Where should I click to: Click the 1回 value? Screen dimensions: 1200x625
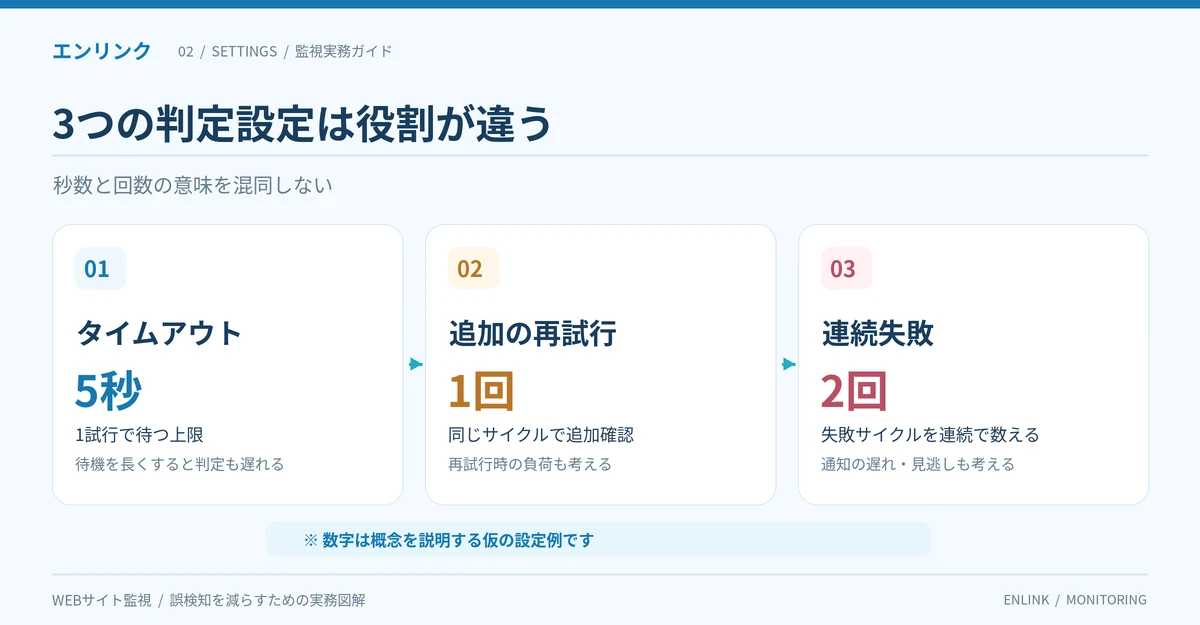[481, 390]
